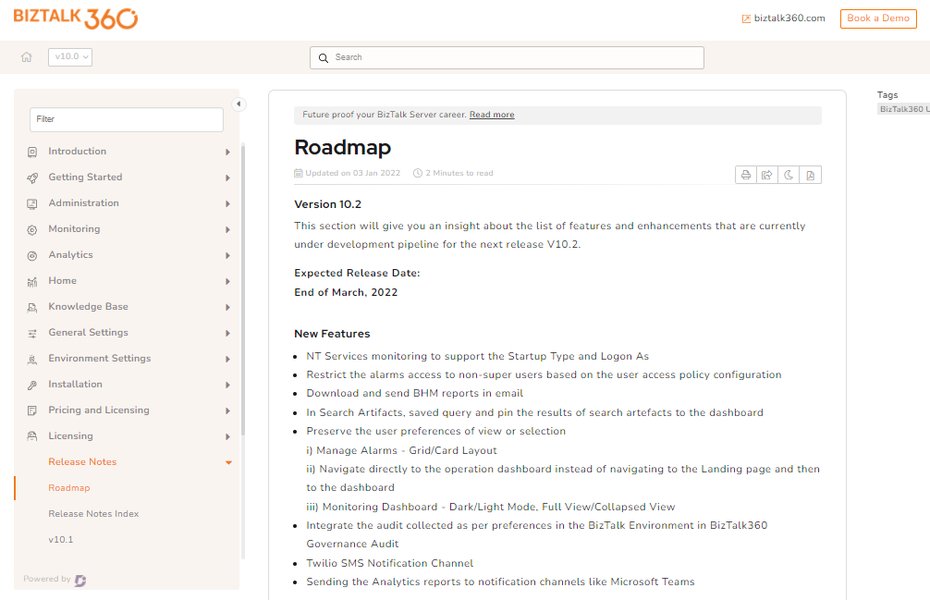The height and width of the screenshot is (600, 930).
Task: Click the 'Twilio SMS Notification Channel' bullet
Action: pyautogui.click(x=390, y=563)
